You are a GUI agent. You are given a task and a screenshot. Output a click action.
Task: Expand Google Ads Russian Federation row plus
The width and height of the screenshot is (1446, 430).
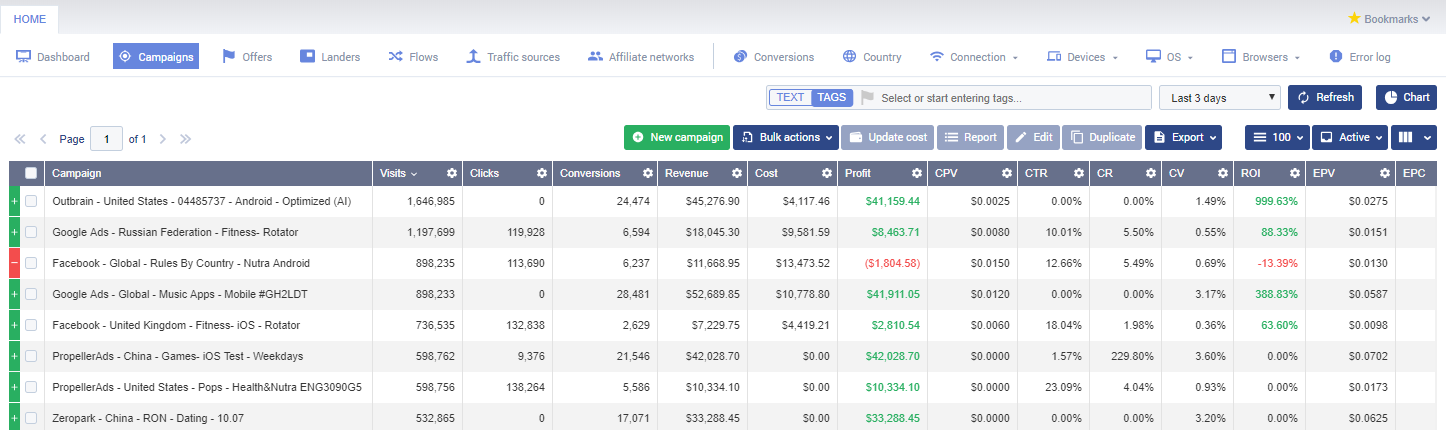pyautogui.click(x=14, y=232)
